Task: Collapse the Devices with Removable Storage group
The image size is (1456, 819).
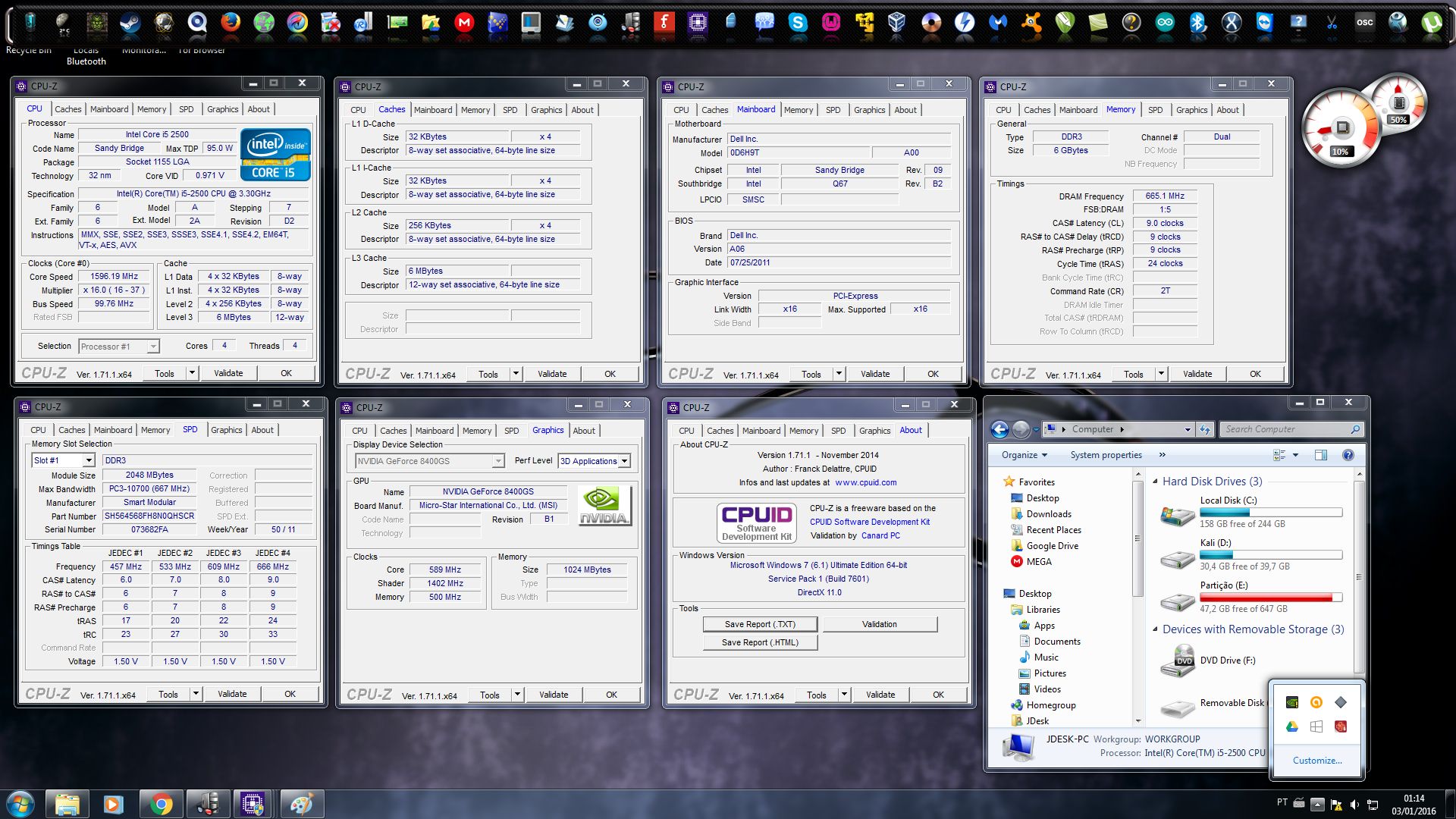Action: (x=1155, y=629)
